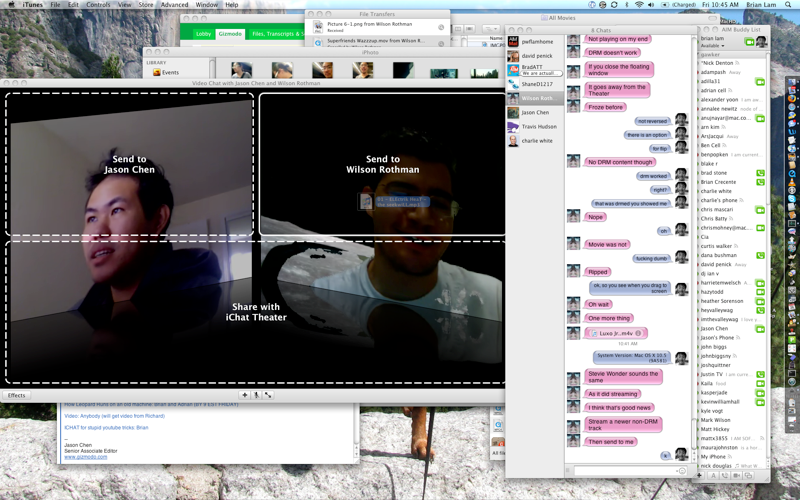The height and width of the screenshot is (500, 800).
Task: Click the Effects button in video chat
Action: (16, 395)
